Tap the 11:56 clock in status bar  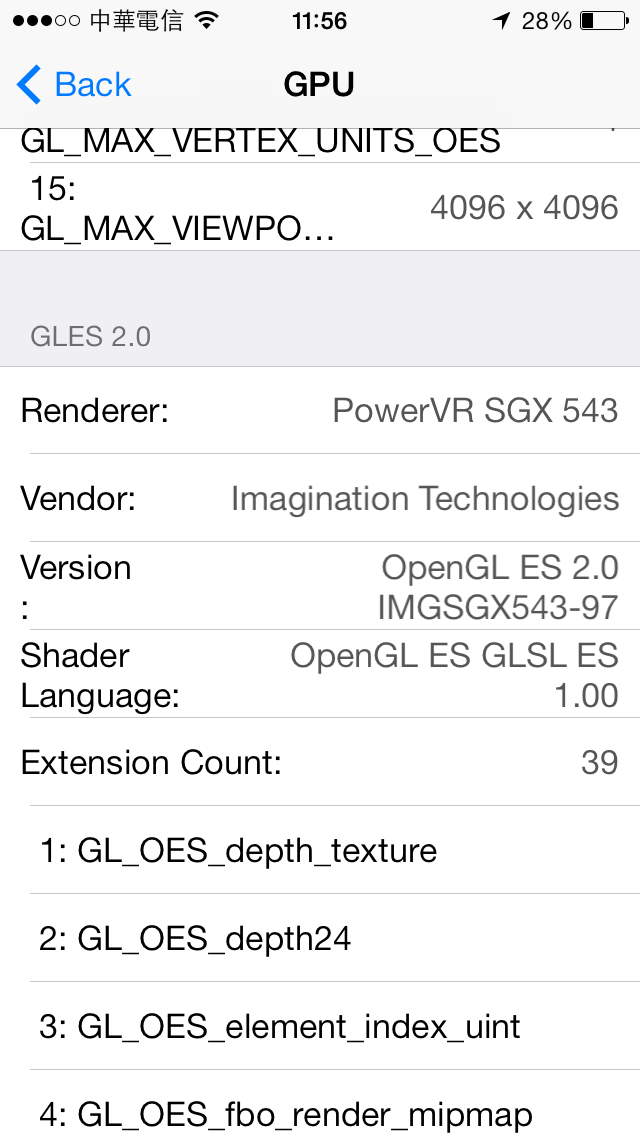(320, 21)
